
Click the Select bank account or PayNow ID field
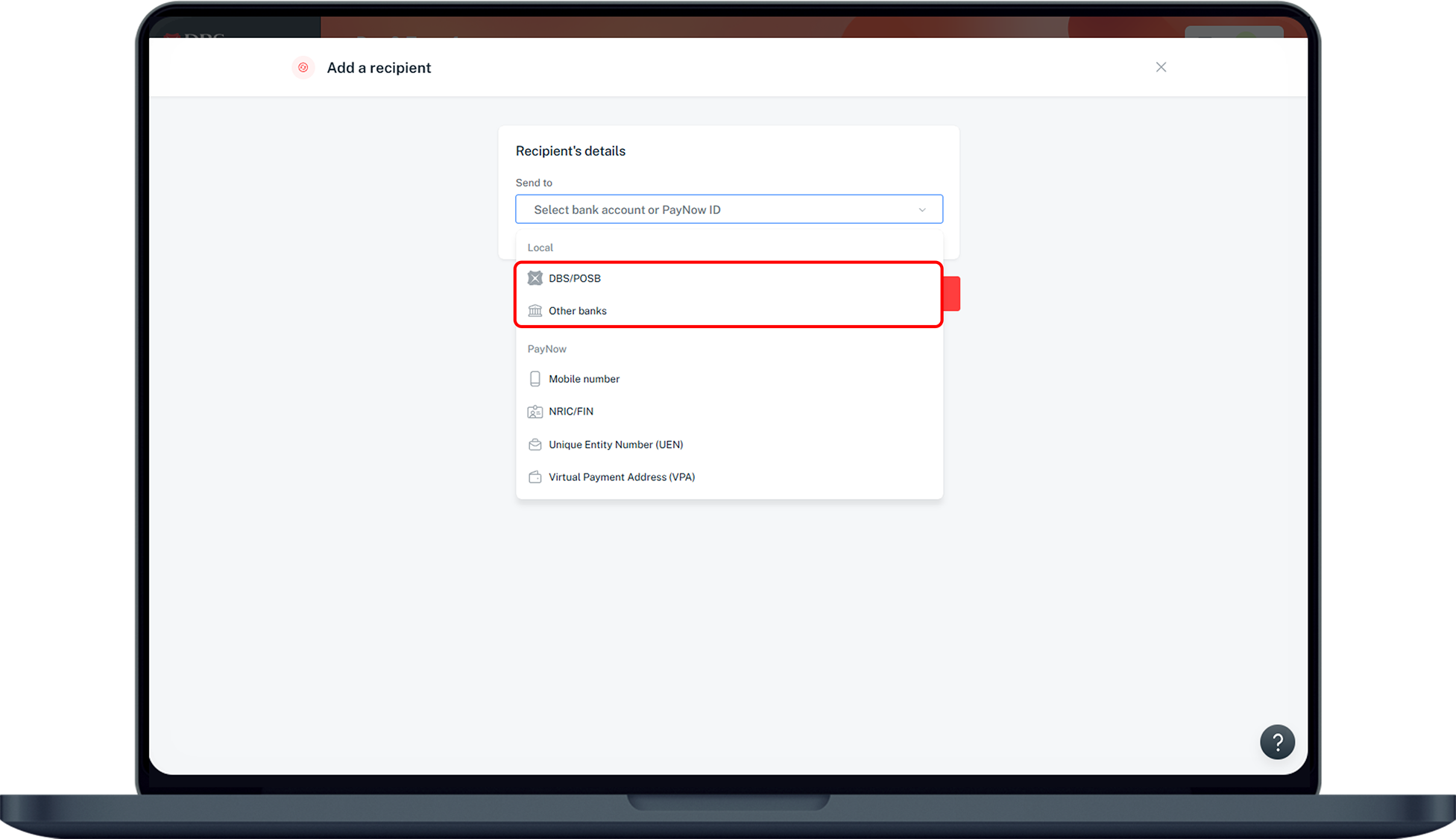pyautogui.click(x=716, y=210)
